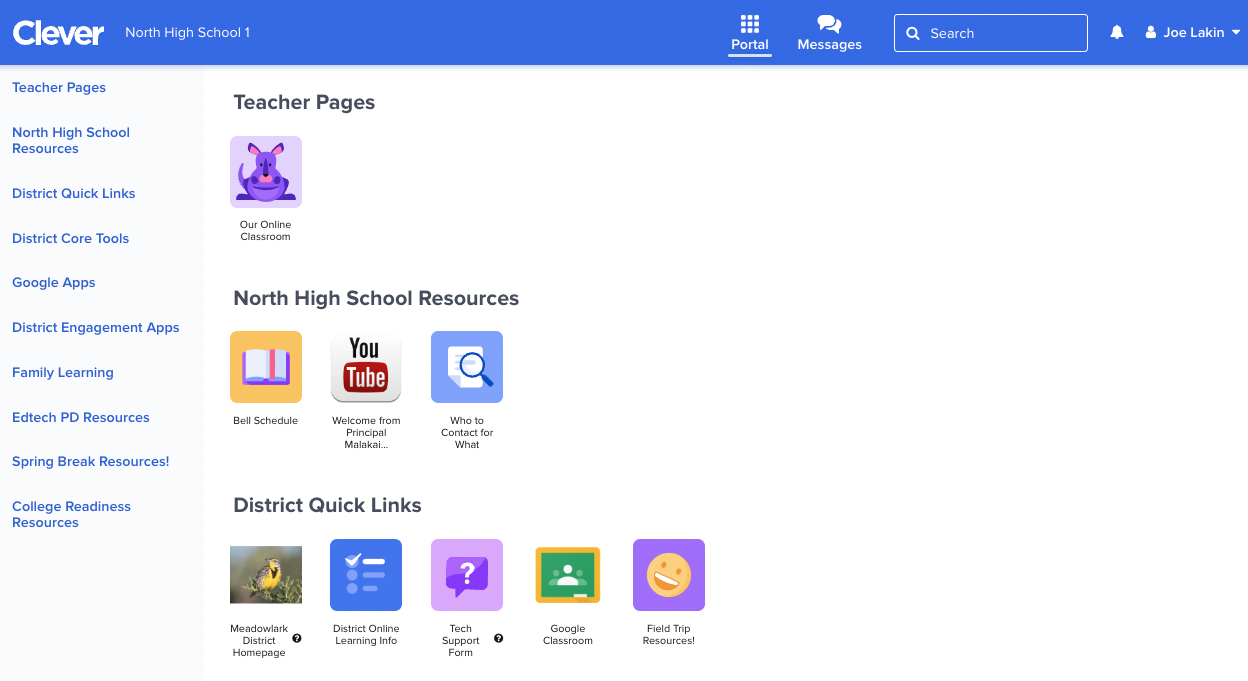1248x681 pixels.
Task: Visit the Meadowlark District Homepage
Action: pos(265,574)
